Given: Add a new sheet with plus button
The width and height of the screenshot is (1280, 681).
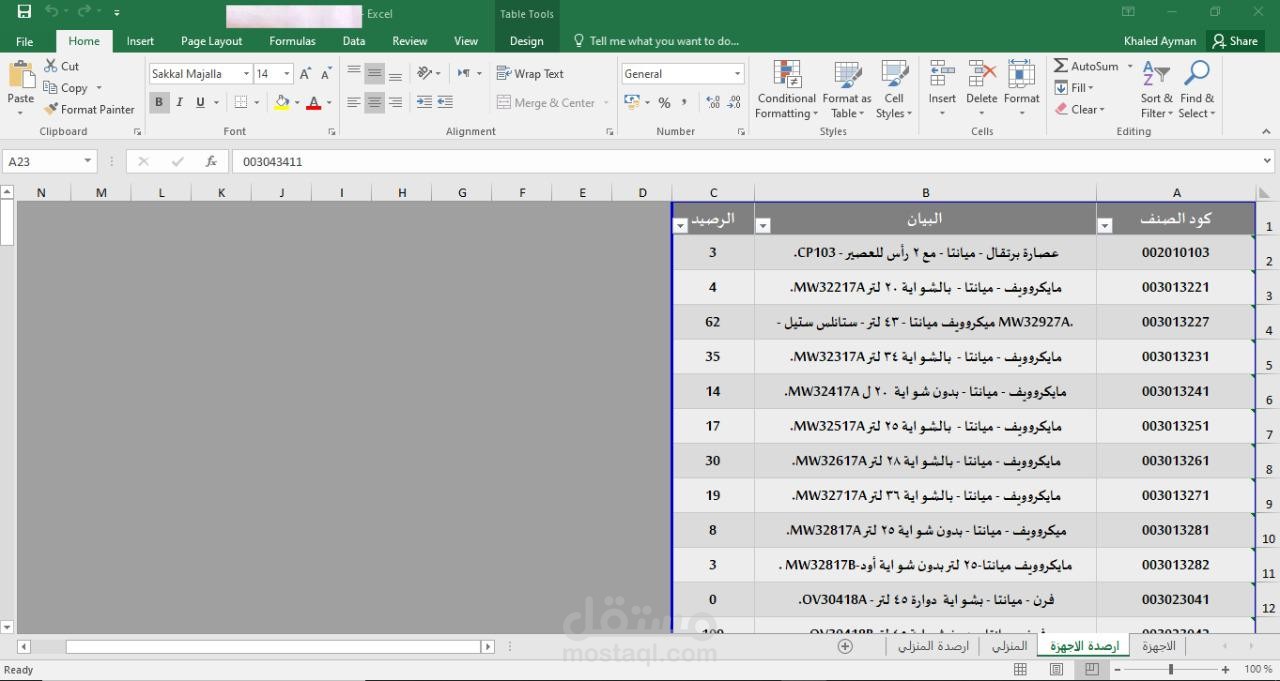Looking at the screenshot, I should (x=845, y=646).
